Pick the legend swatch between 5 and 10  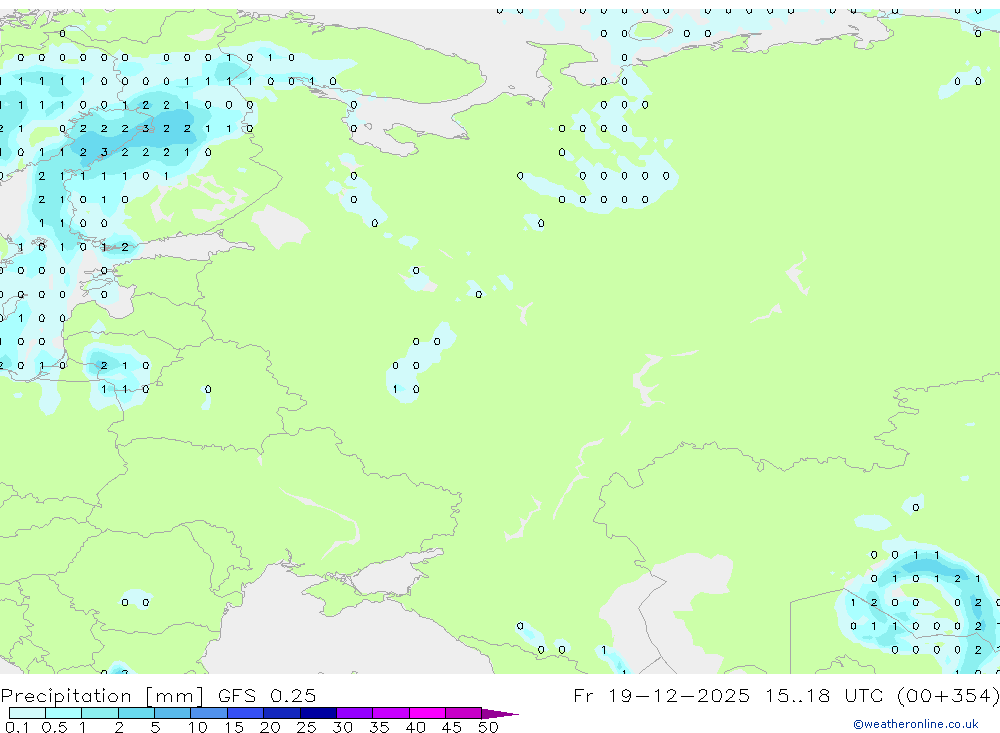pyautogui.click(x=173, y=713)
